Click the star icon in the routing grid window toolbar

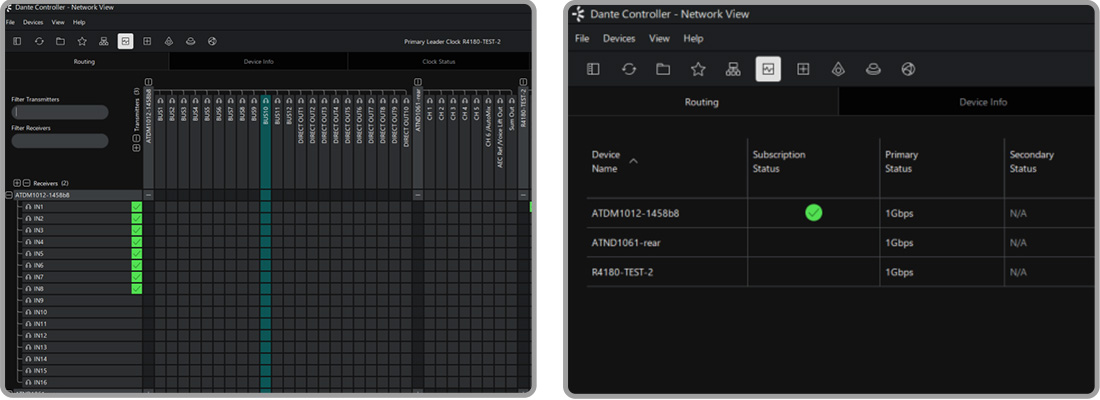82,41
